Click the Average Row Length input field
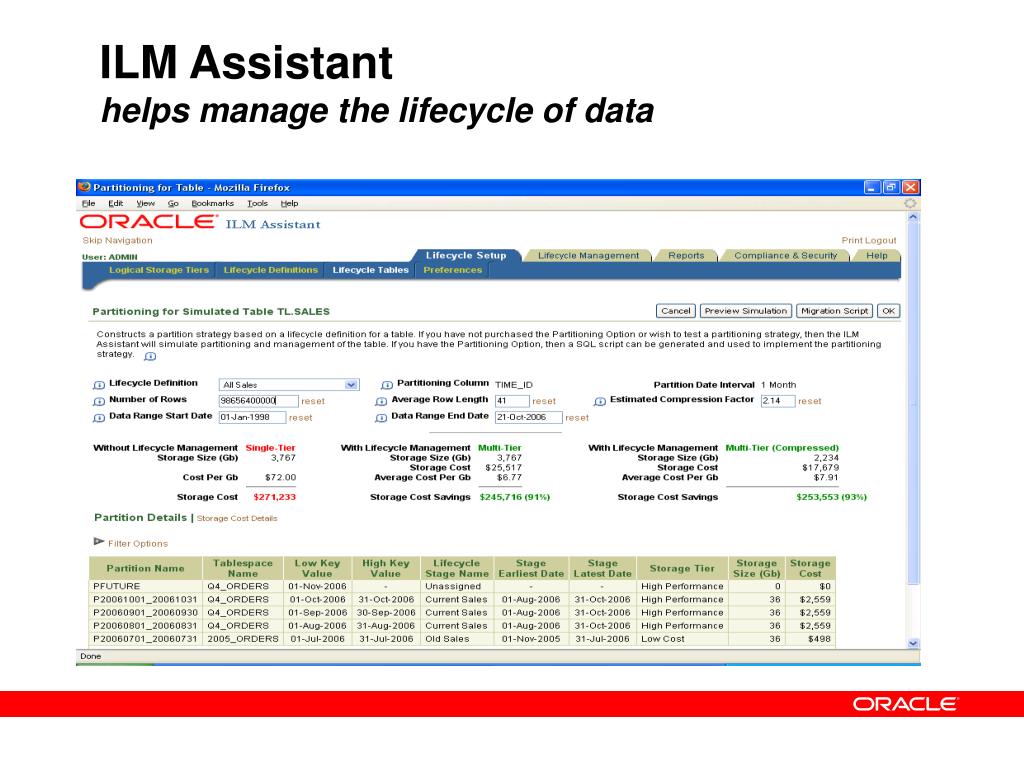This screenshot has height=768, width=1024. click(x=512, y=401)
